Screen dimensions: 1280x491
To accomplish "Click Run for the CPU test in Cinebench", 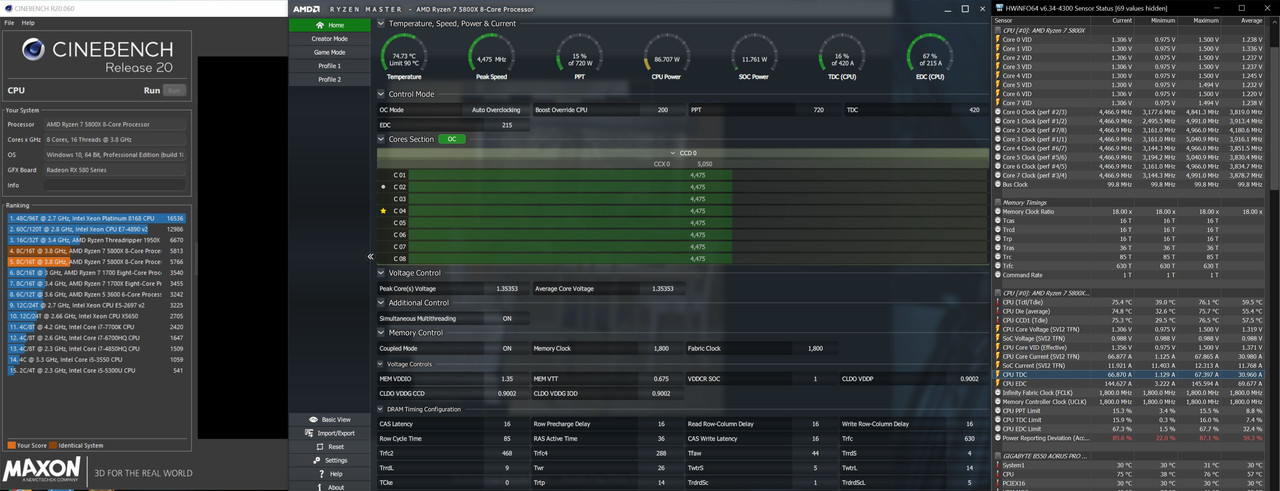I will coord(174,91).
